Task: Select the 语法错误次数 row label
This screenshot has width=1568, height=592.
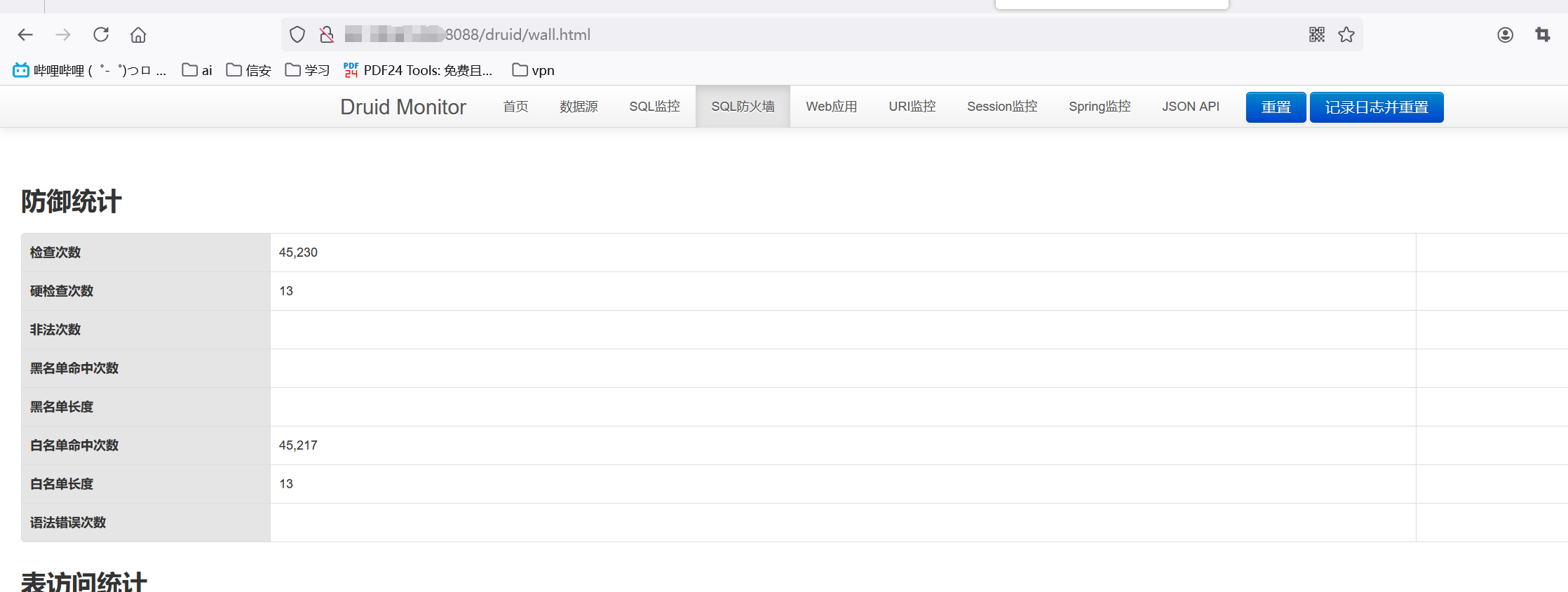Action: (68, 523)
